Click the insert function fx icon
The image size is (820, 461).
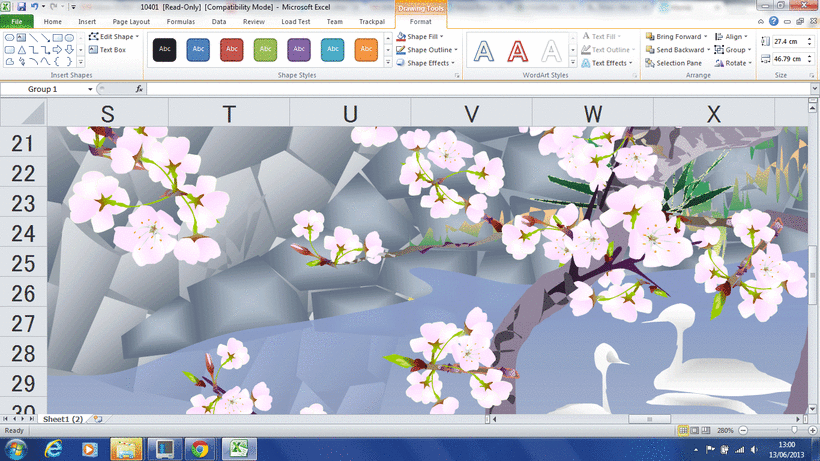139,89
